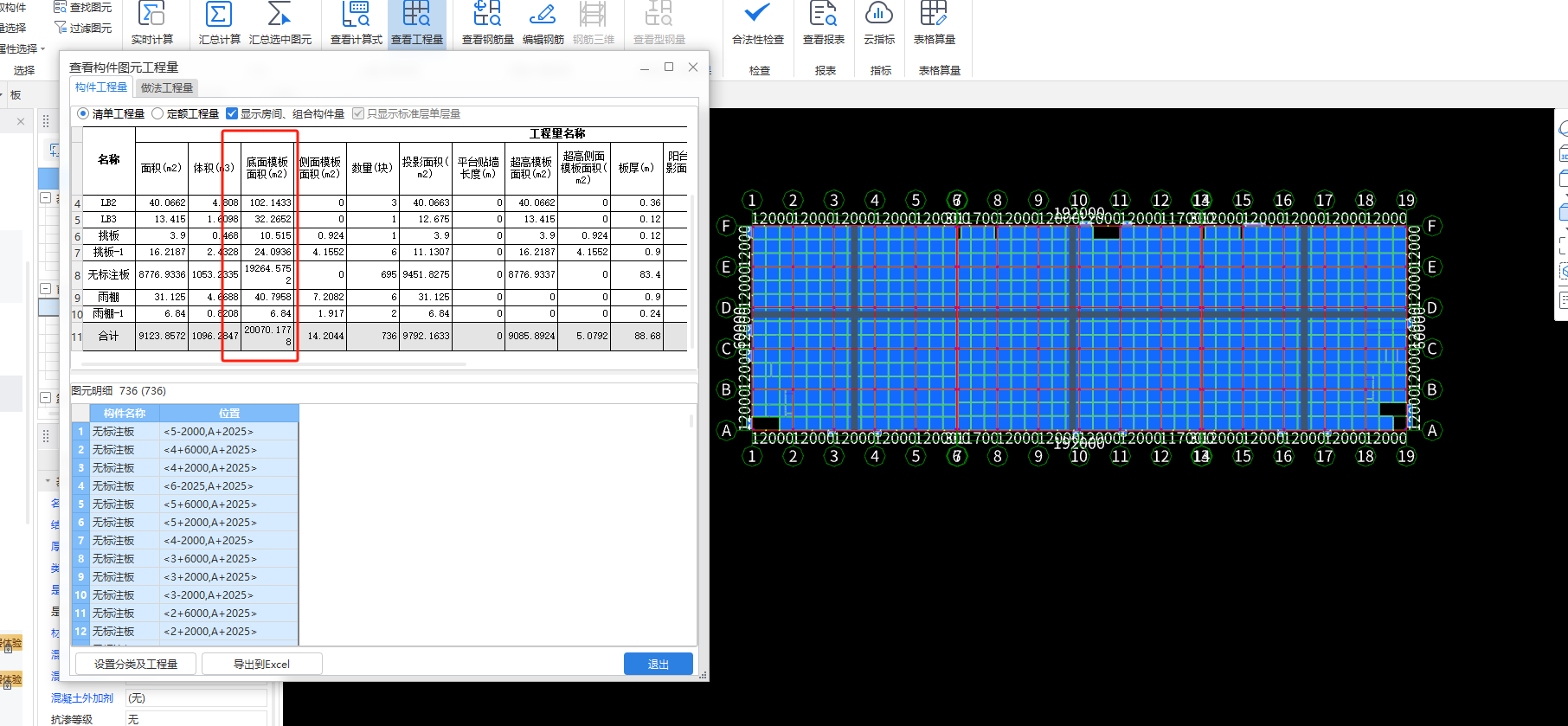Viewport: 1568px width, 726px height.
Task: Click the blue 退出 button
Action: [658, 664]
